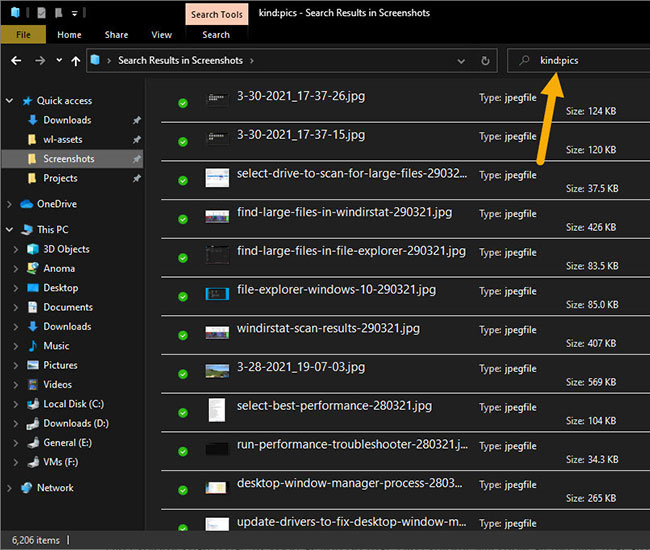The width and height of the screenshot is (650, 550).
Task: Open the File menu
Action: [23, 35]
